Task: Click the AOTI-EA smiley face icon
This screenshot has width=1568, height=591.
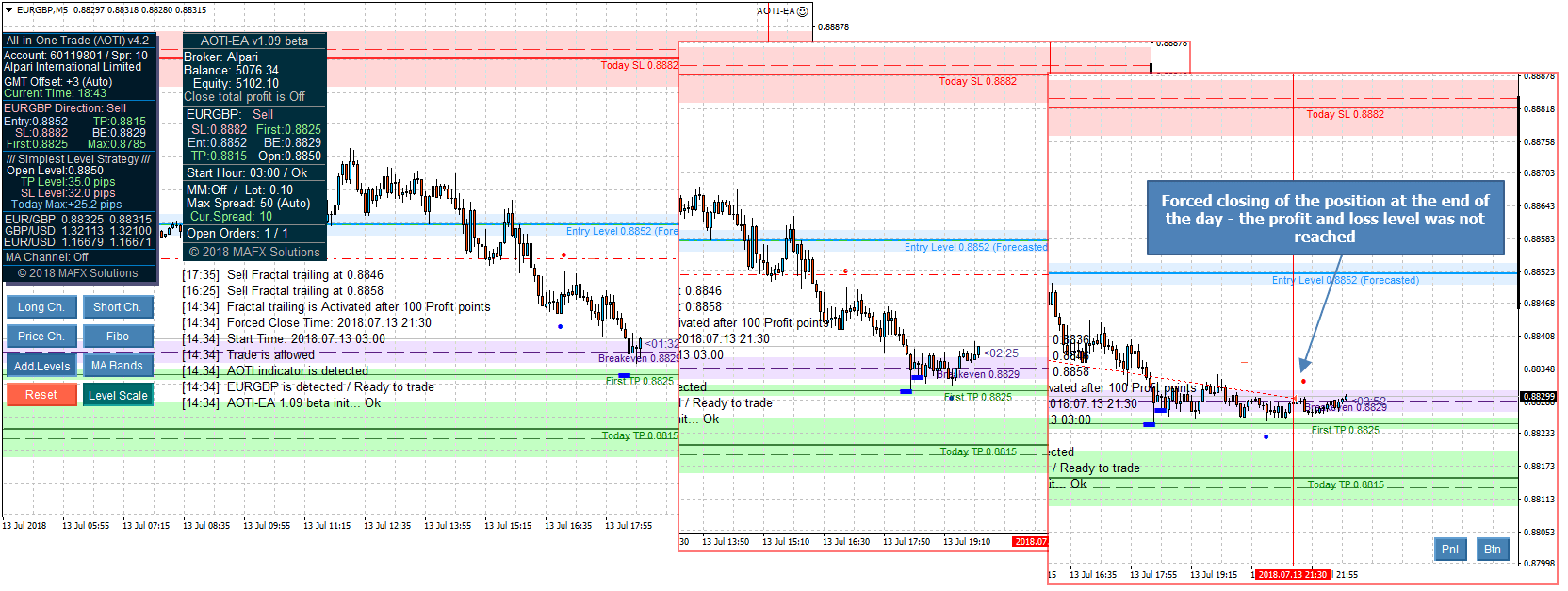Action: 802,11
